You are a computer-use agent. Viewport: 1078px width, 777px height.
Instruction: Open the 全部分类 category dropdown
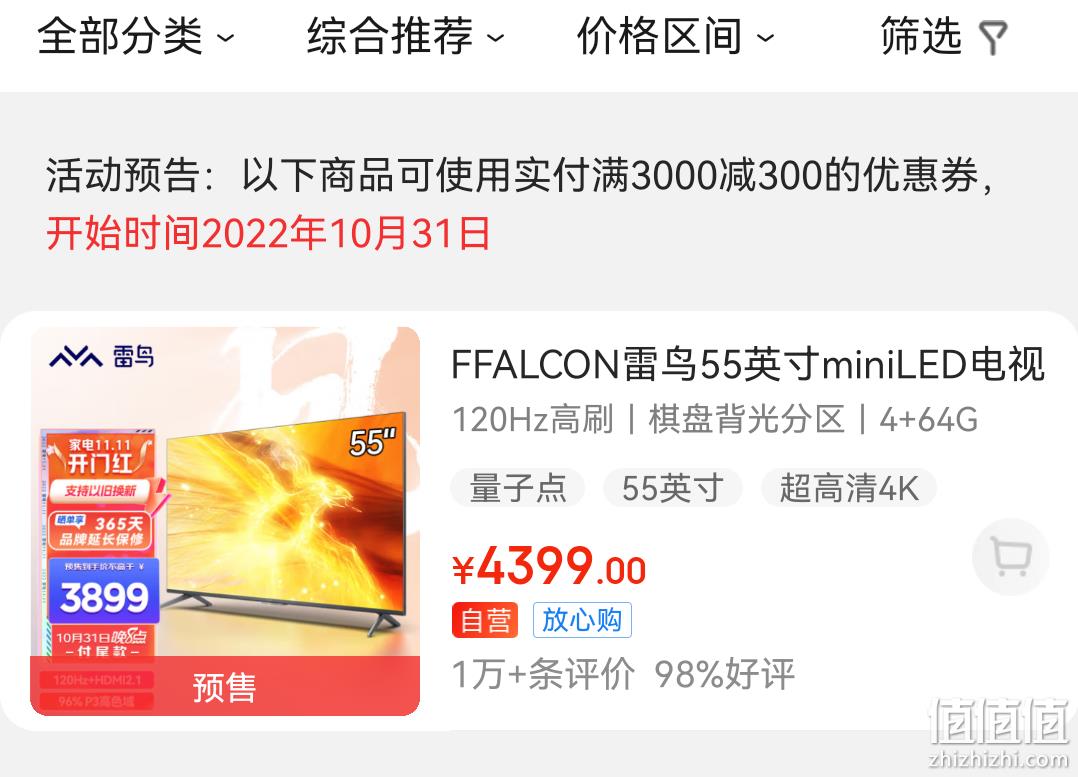(x=135, y=36)
